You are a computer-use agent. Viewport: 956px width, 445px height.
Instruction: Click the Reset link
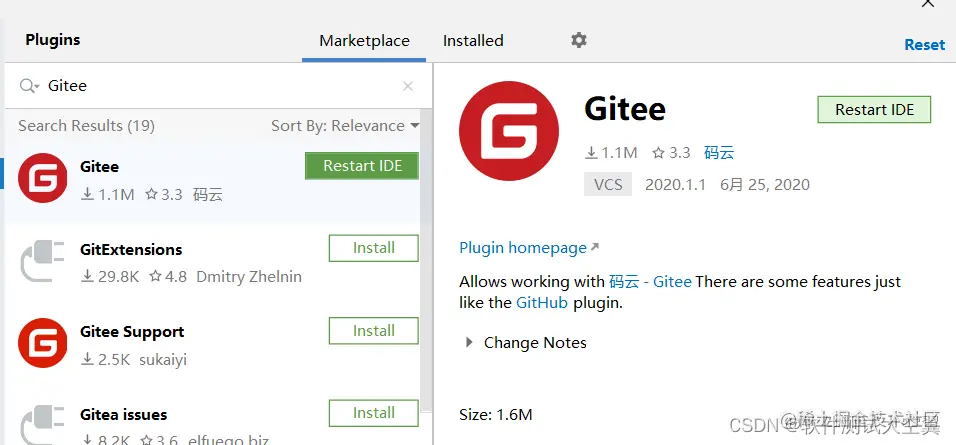click(924, 44)
